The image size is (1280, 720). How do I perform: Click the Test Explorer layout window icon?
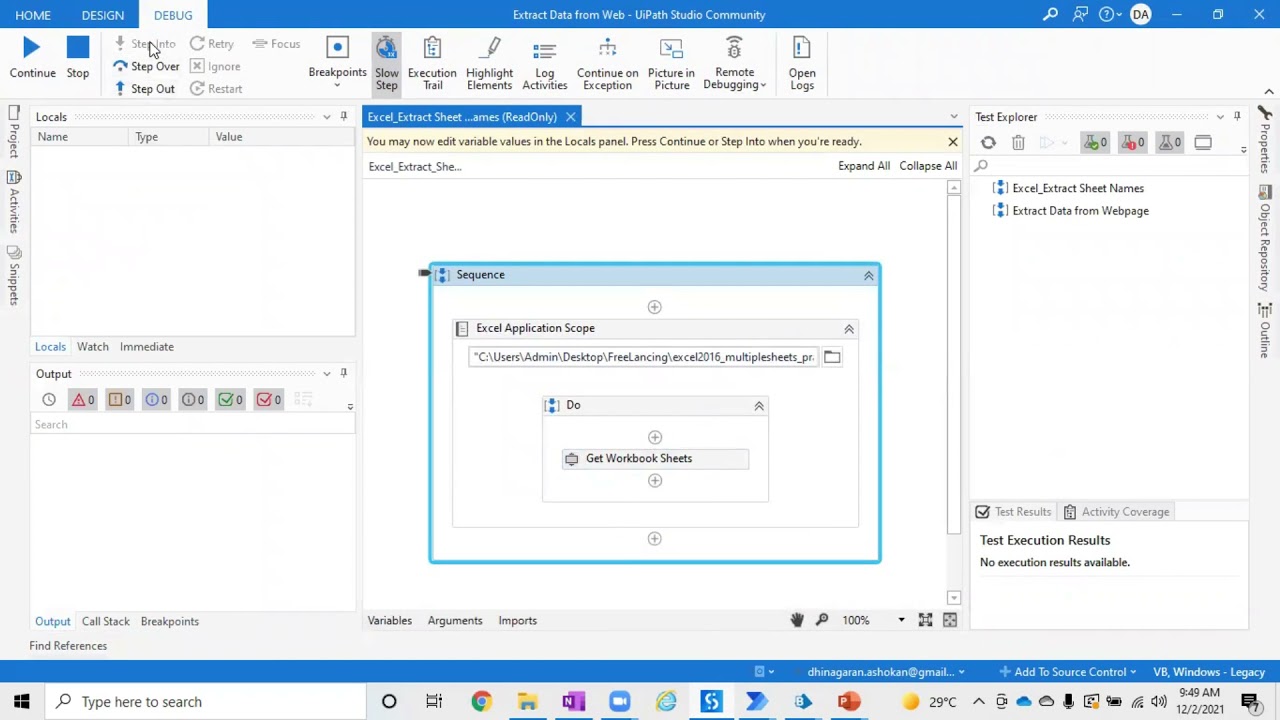point(1203,143)
